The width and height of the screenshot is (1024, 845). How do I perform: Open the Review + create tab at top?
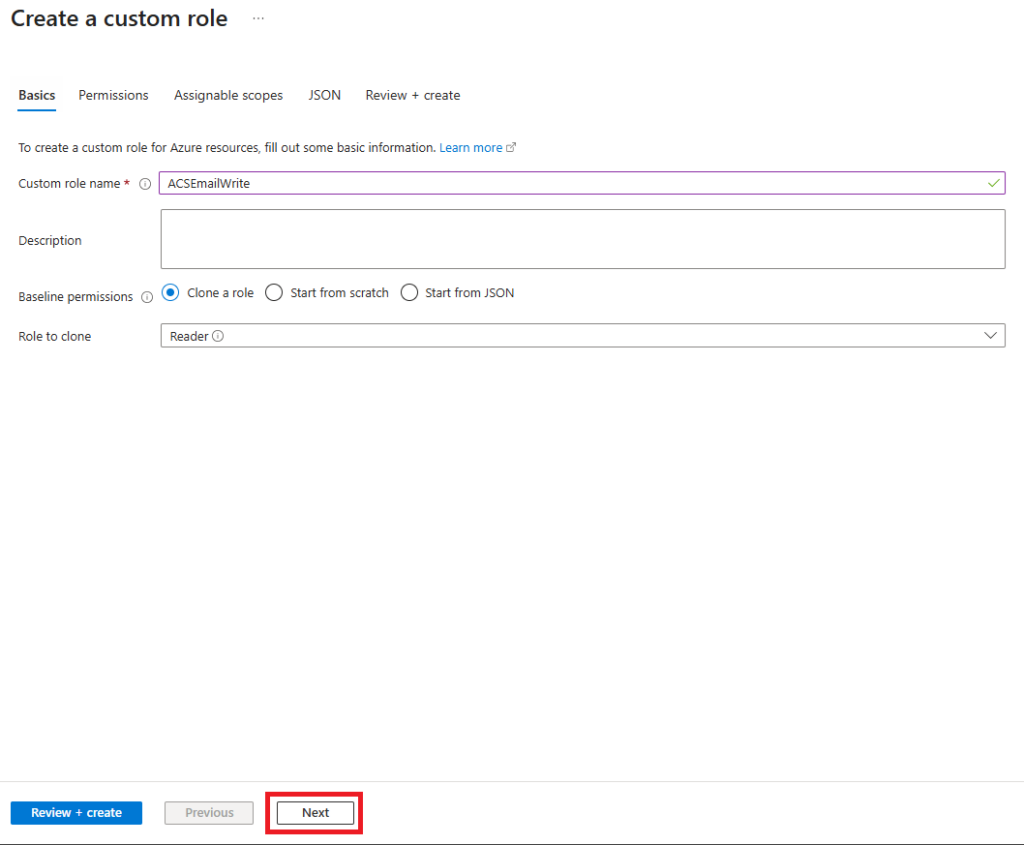click(x=412, y=95)
